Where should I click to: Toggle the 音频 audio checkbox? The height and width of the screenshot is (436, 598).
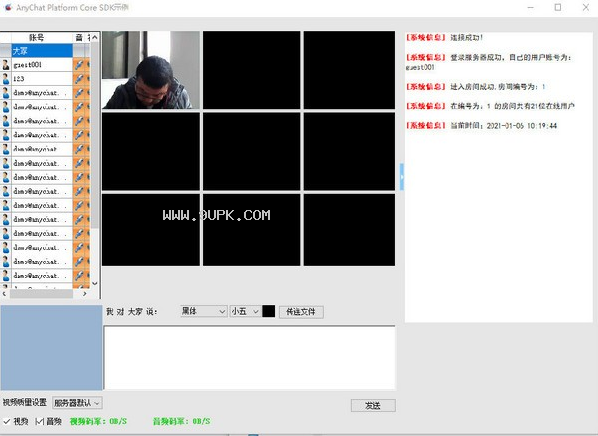(39, 421)
